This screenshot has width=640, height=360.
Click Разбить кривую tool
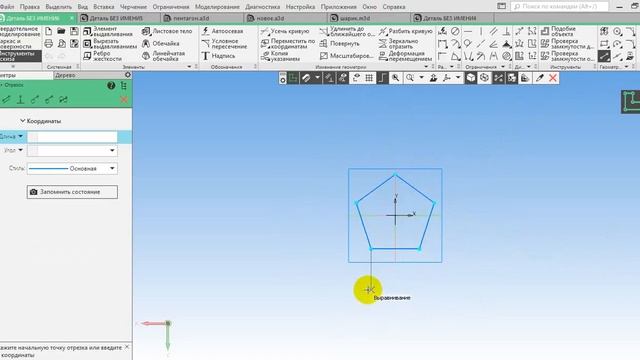coord(406,31)
